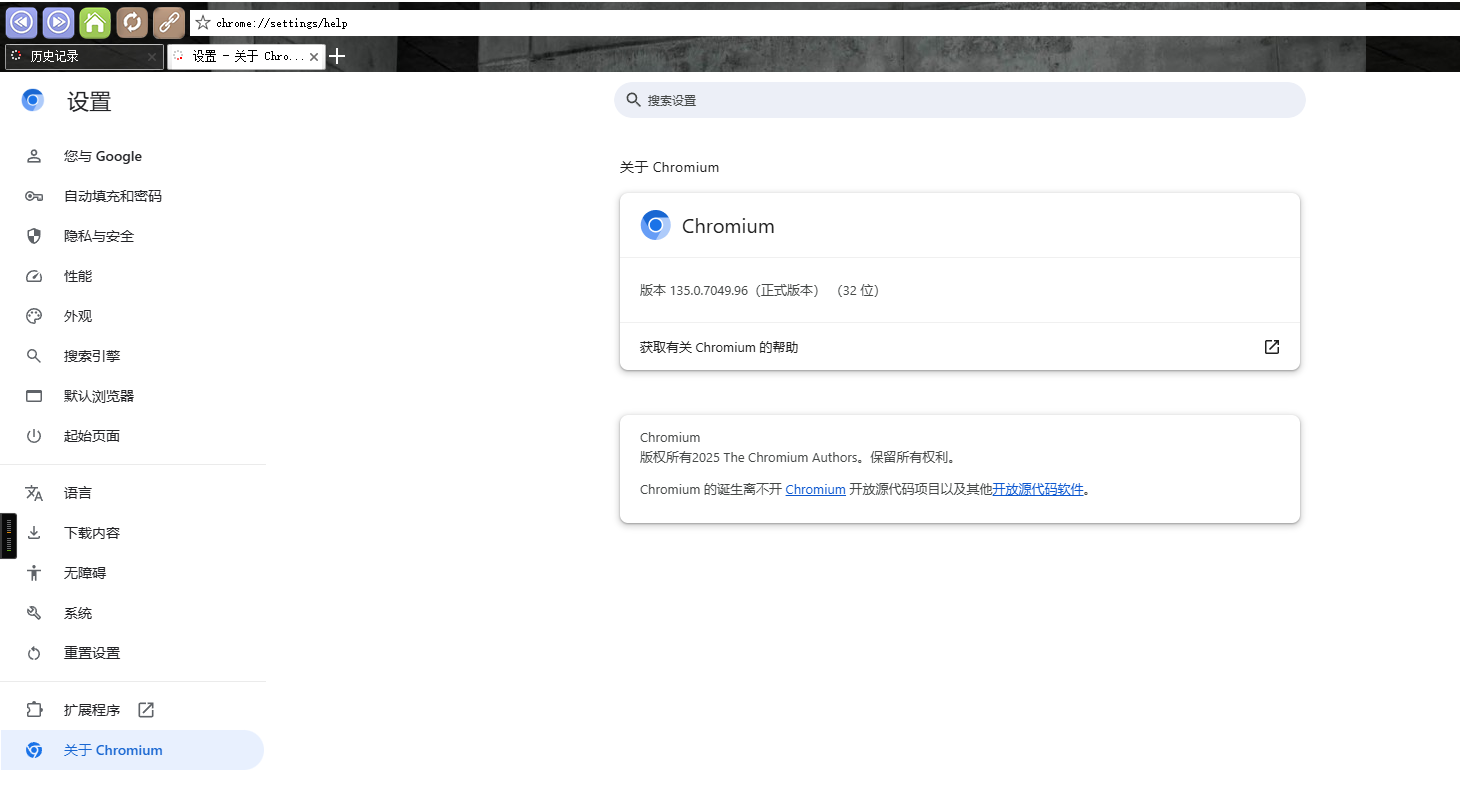The height and width of the screenshot is (806, 1460).
Task: Click the Chromium logo in the version card
Action: tap(655, 225)
